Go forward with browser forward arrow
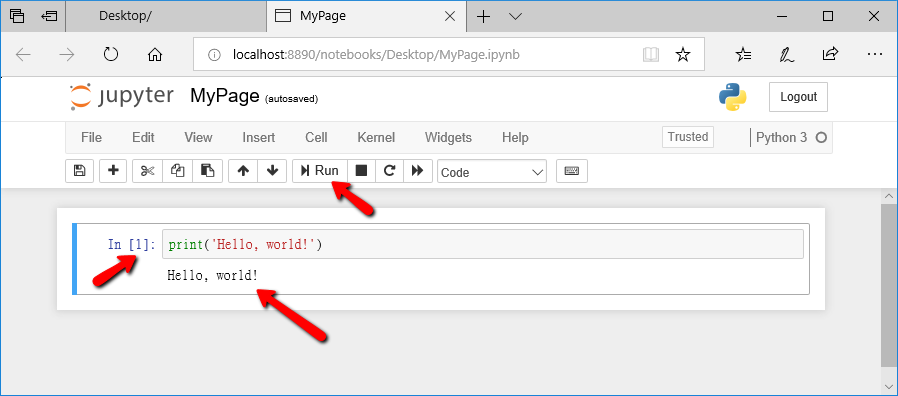Image resolution: width=898 pixels, height=396 pixels. [x=67, y=54]
